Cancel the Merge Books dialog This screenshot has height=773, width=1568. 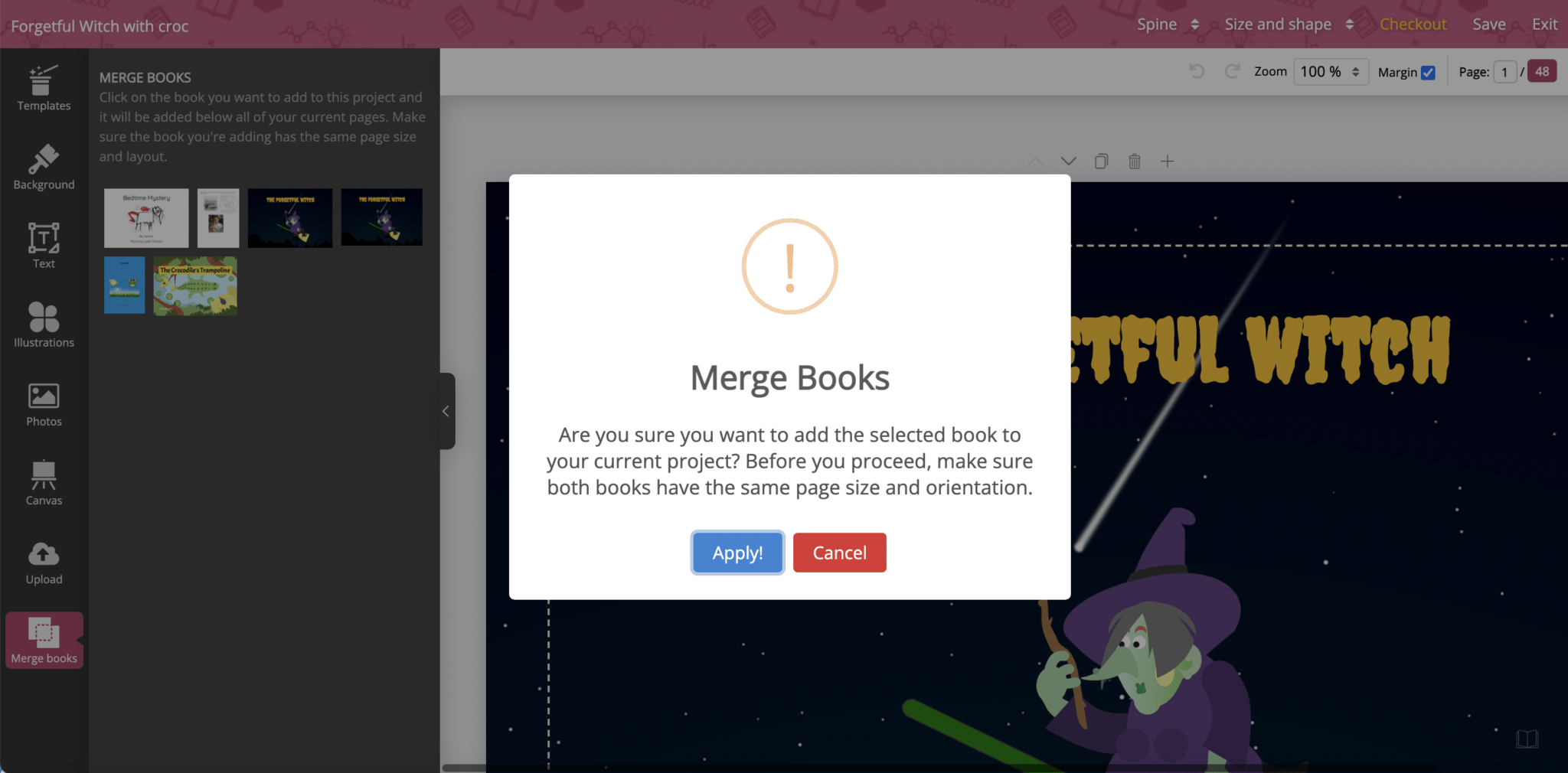(x=838, y=552)
